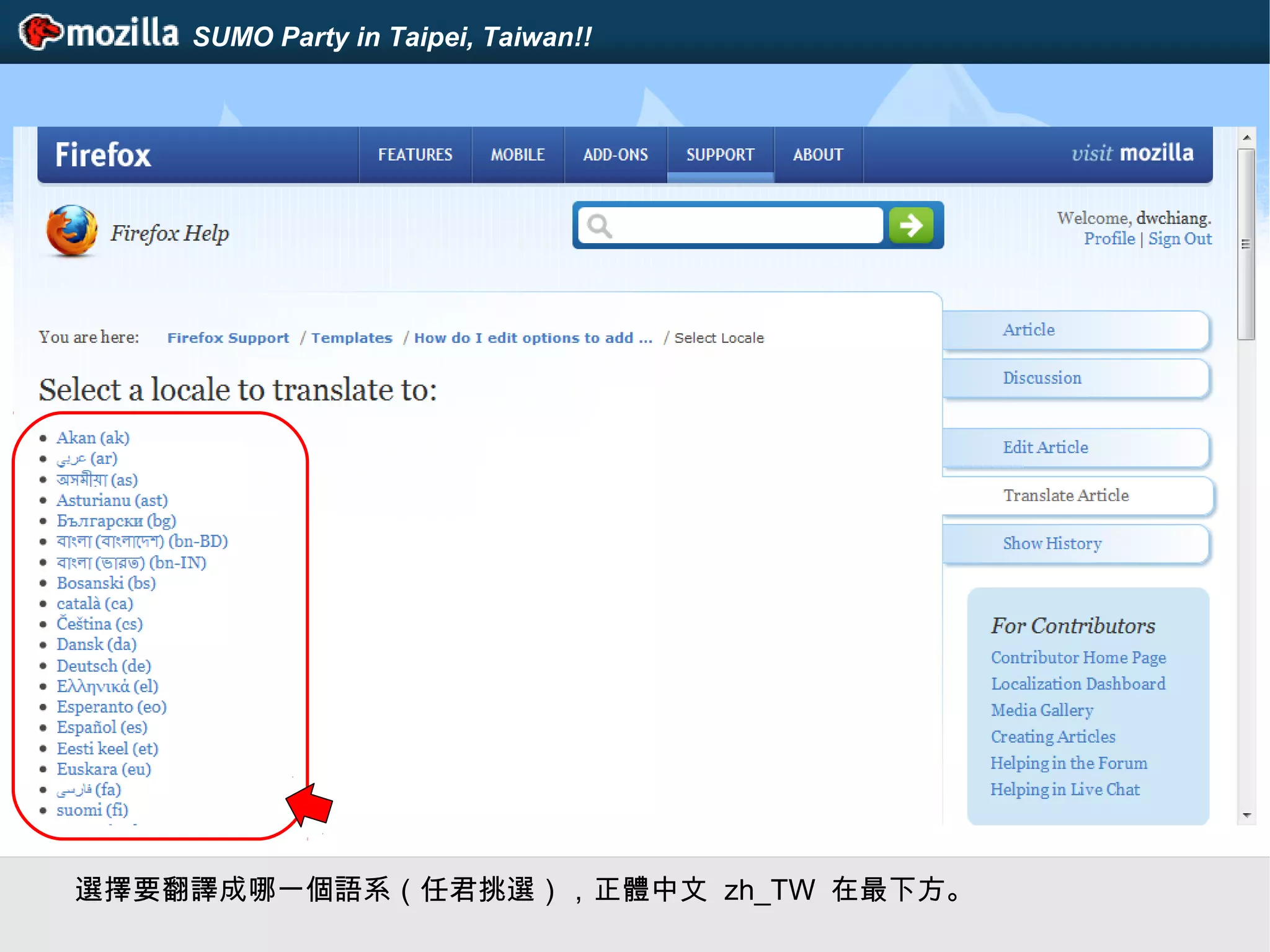Open the ADD-ONS nav tab
Viewport: 1270px width, 952px height.
click(616, 154)
